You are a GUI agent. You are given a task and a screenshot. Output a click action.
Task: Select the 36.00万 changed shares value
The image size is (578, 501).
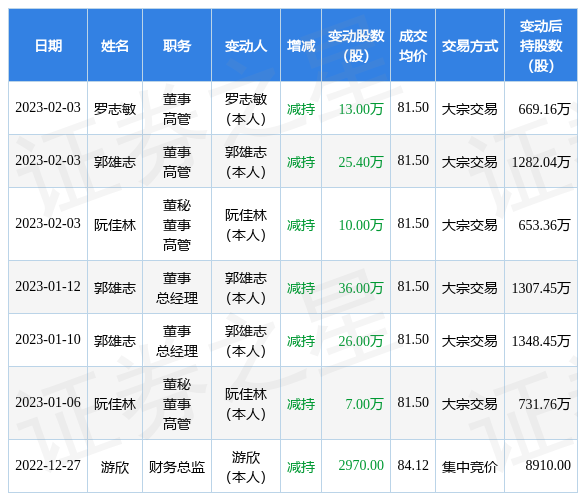(361, 288)
